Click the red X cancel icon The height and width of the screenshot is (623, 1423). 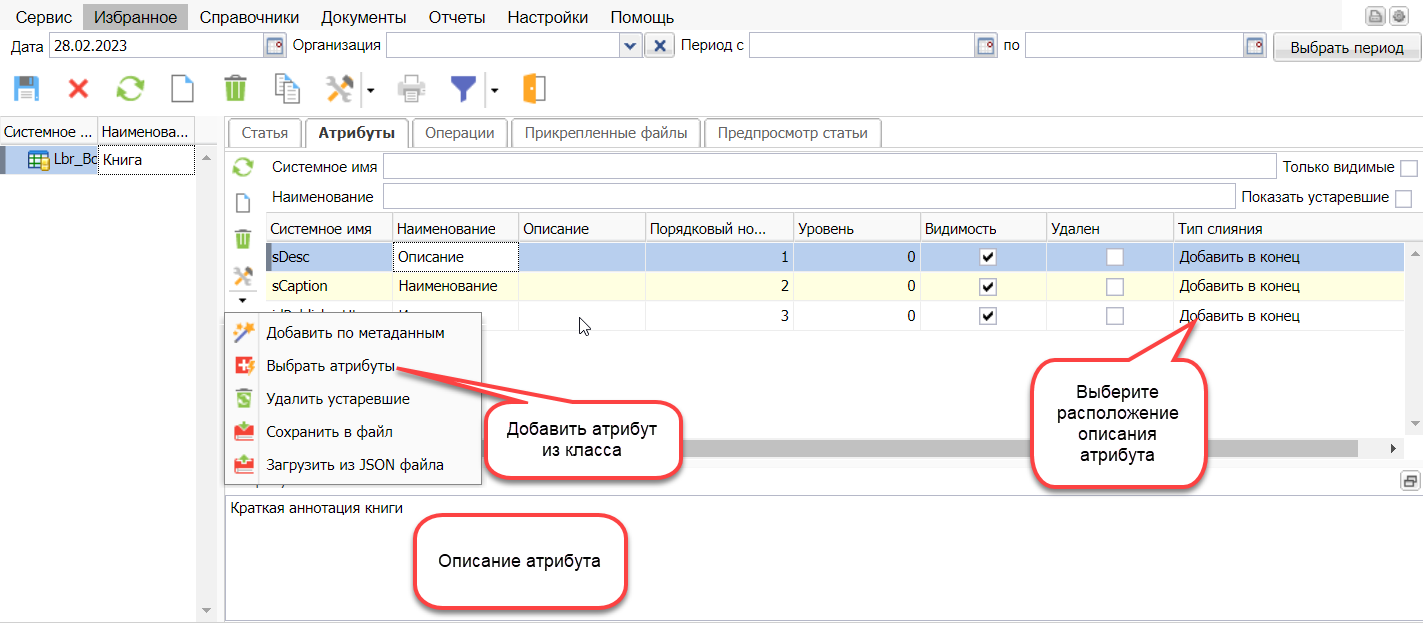tap(78, 89)
